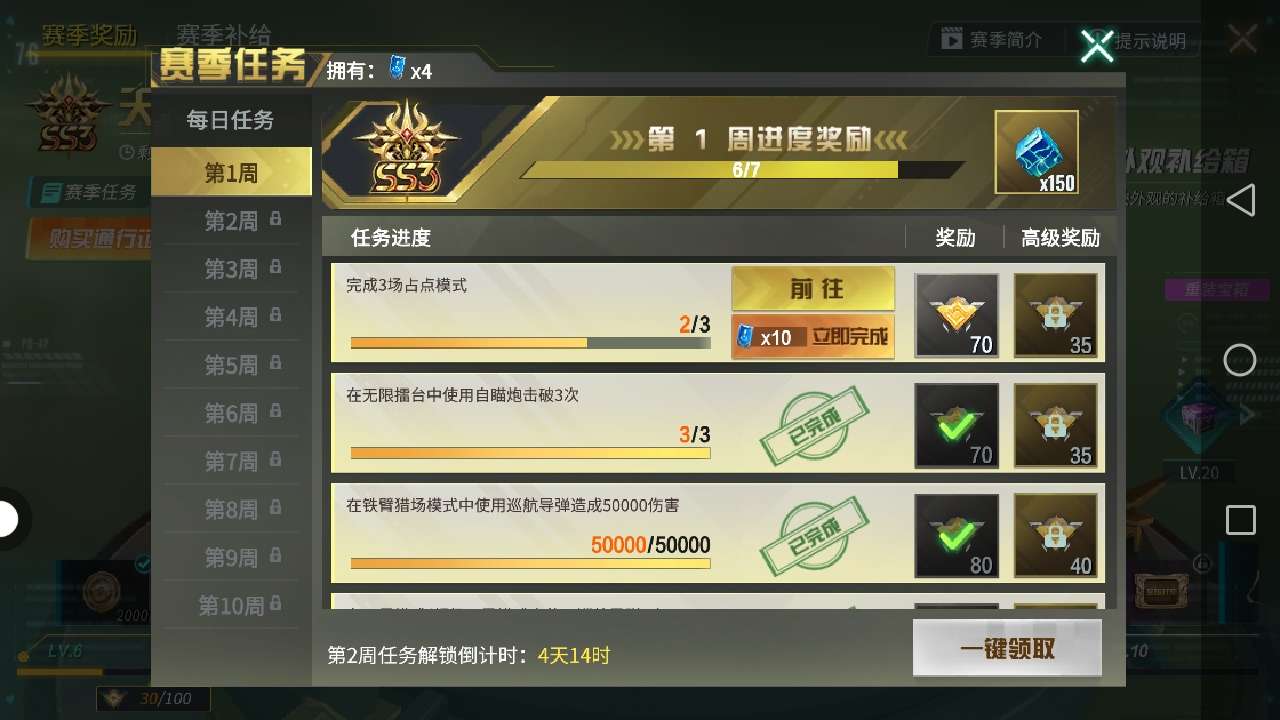Image resolution: width=1280 pixels, height=720 pixels.
Task: Select the locked 第2周 tab
Action: [231, 220]
